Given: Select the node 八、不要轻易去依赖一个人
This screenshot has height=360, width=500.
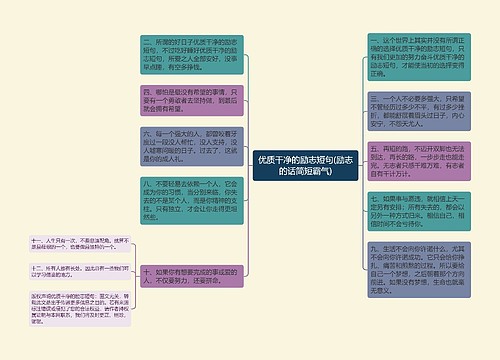Looking at the screenshot, I should pyautogui.click(x=192, y=201).
